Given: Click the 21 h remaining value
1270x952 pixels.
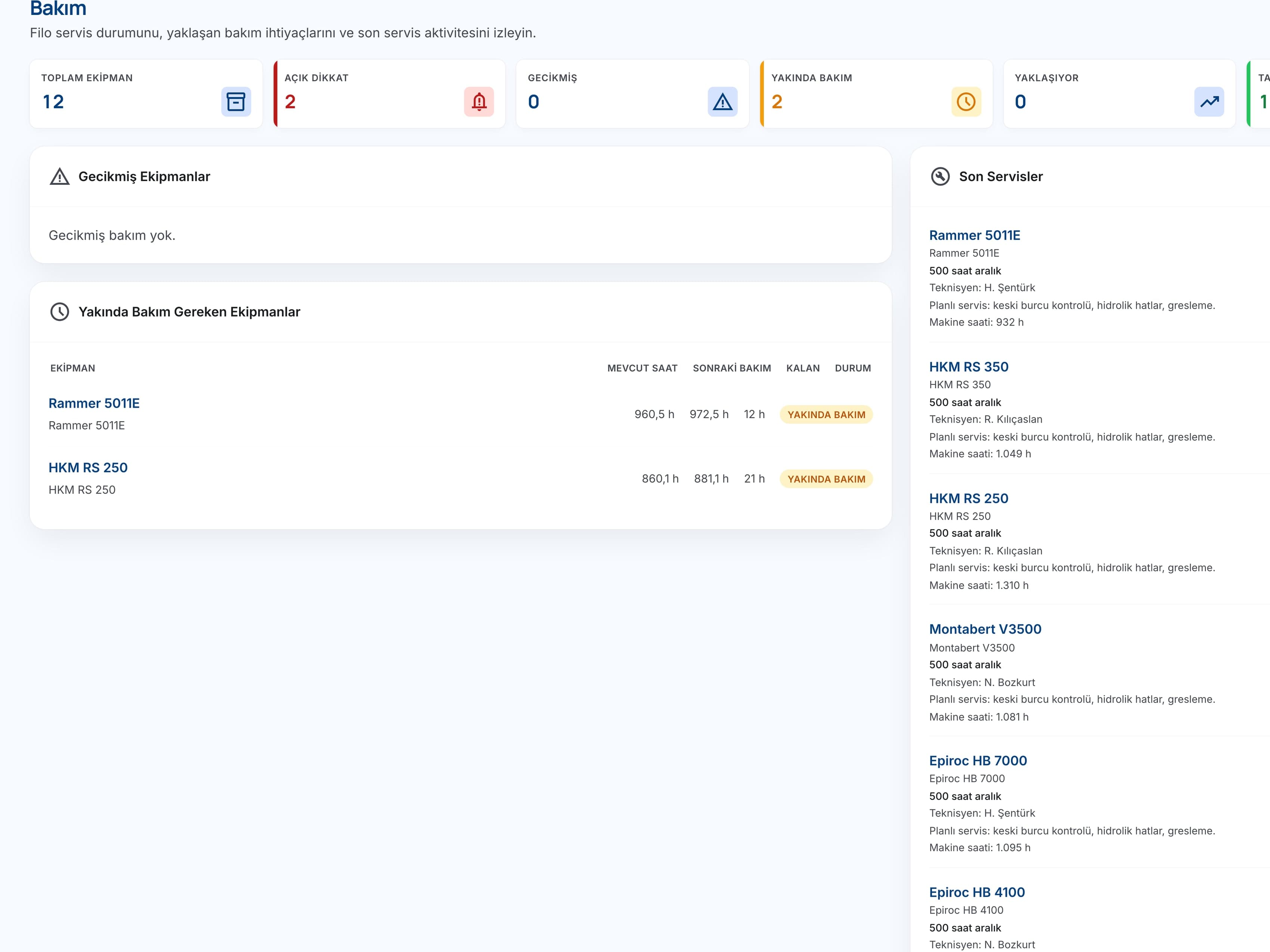Looking at the screenshot, I should pos(755,479).
